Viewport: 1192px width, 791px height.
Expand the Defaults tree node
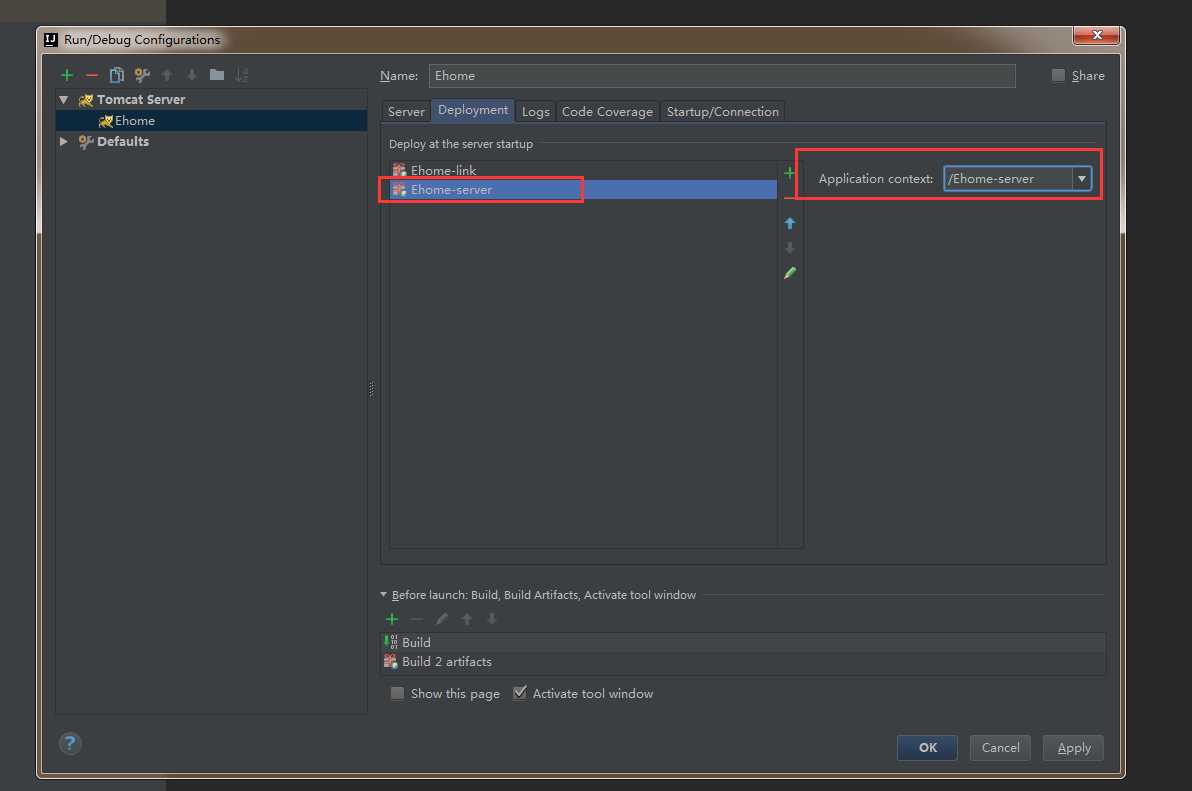point(64,141)
